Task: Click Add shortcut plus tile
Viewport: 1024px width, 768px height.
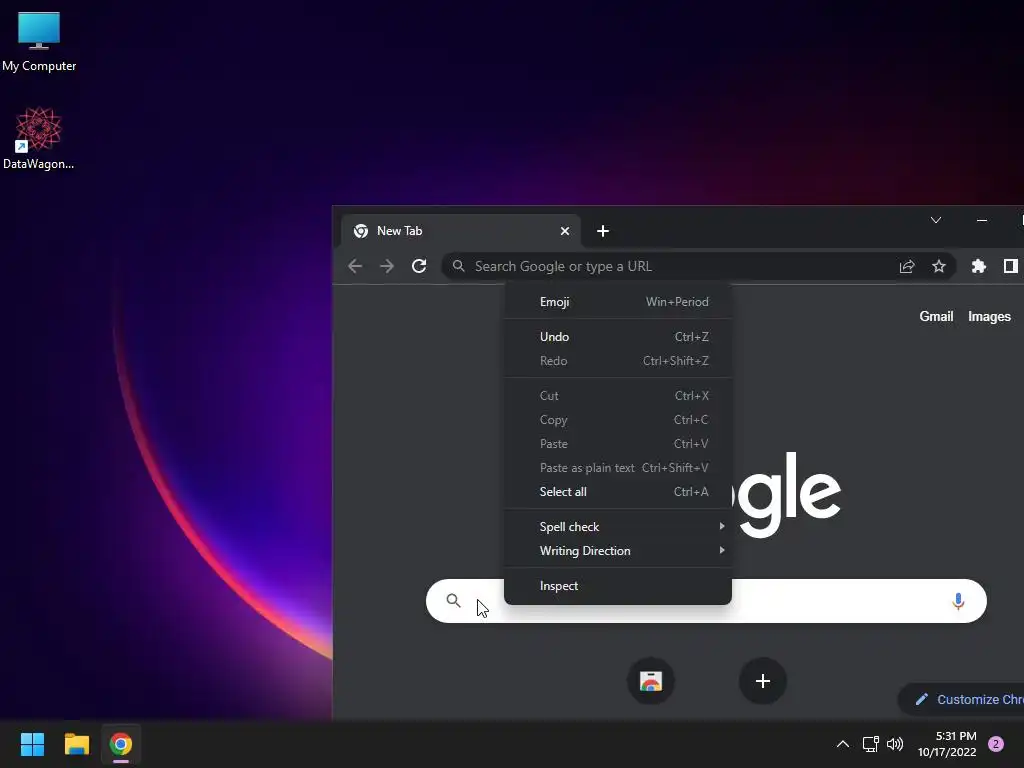Action: point(762,681)
